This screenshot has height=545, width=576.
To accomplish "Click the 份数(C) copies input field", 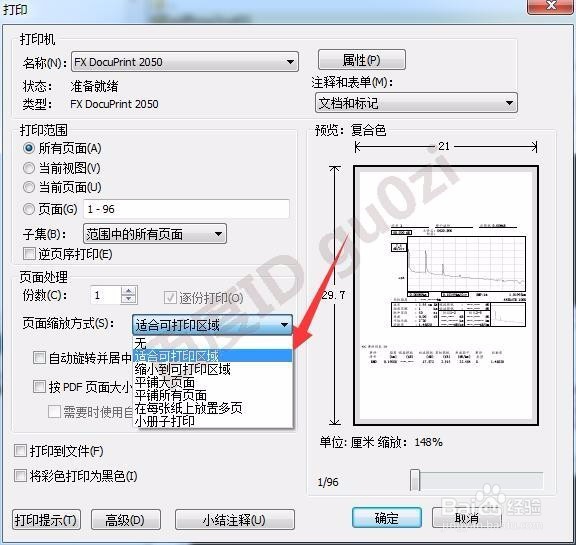I will pyautogui.click(x=105, y=295).
